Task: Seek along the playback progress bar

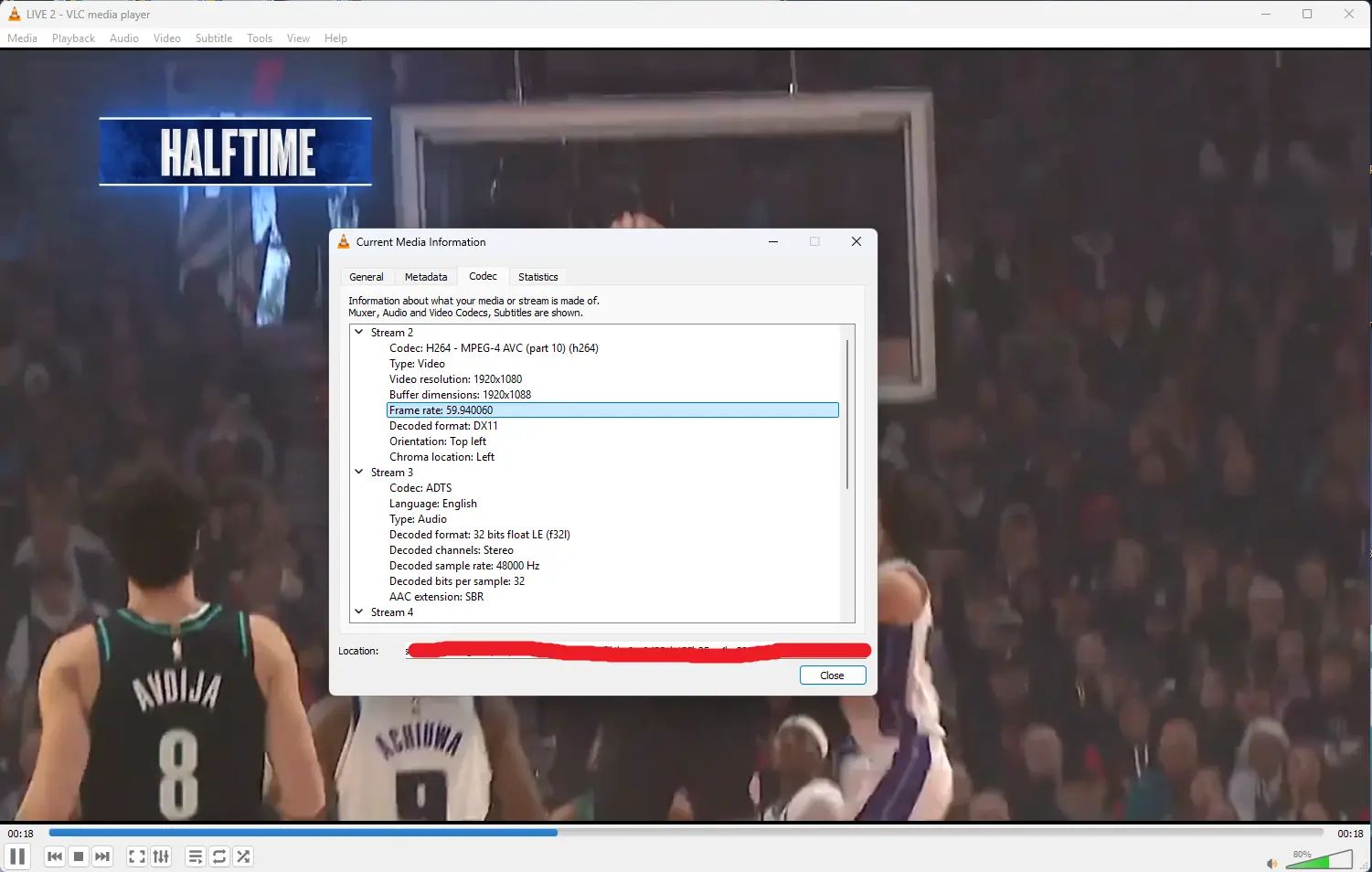Action: click(x=686, y=833)
